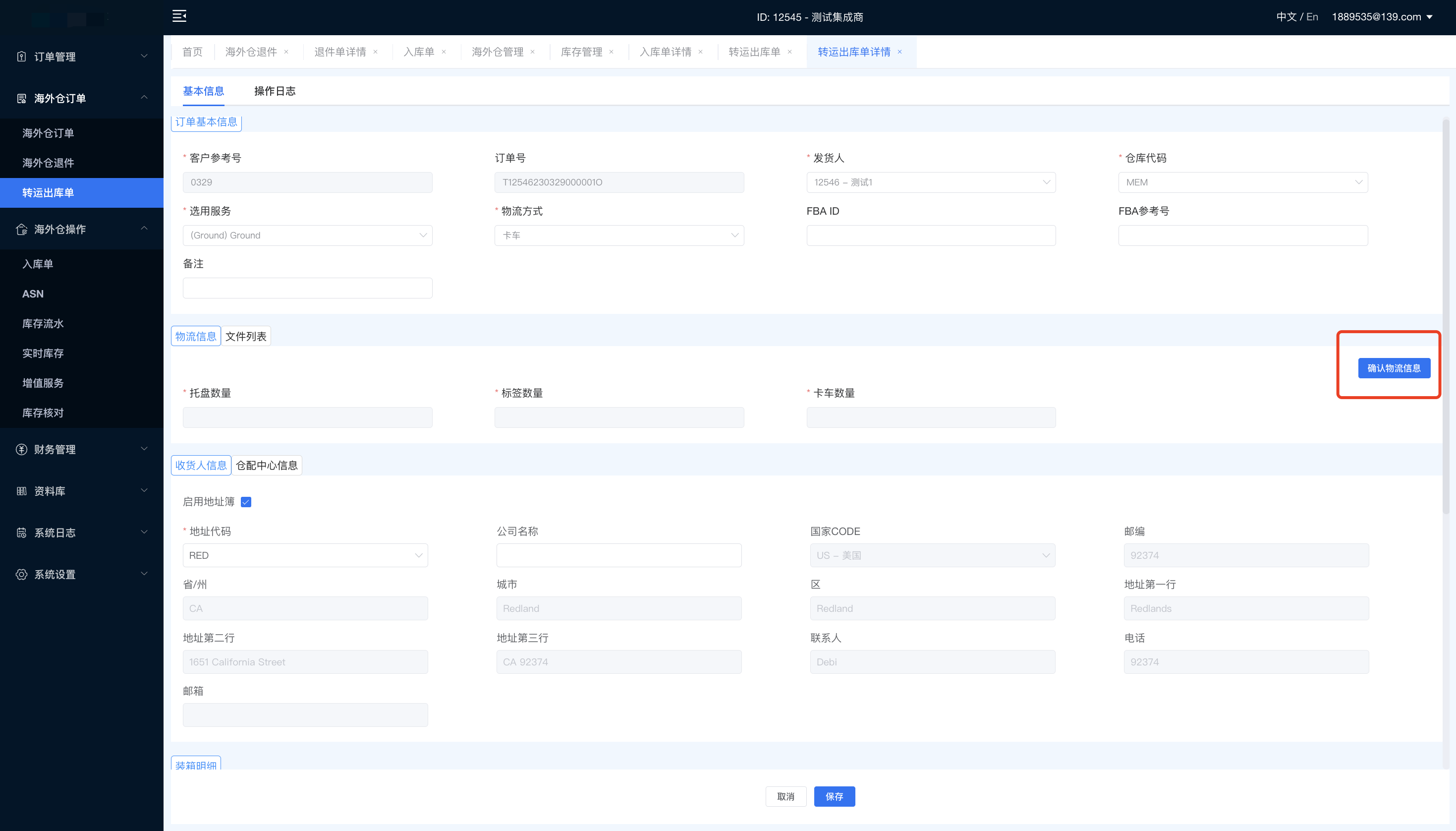Click the FBA参考号 input field

pyautogui.click(x=1243, y=235)
